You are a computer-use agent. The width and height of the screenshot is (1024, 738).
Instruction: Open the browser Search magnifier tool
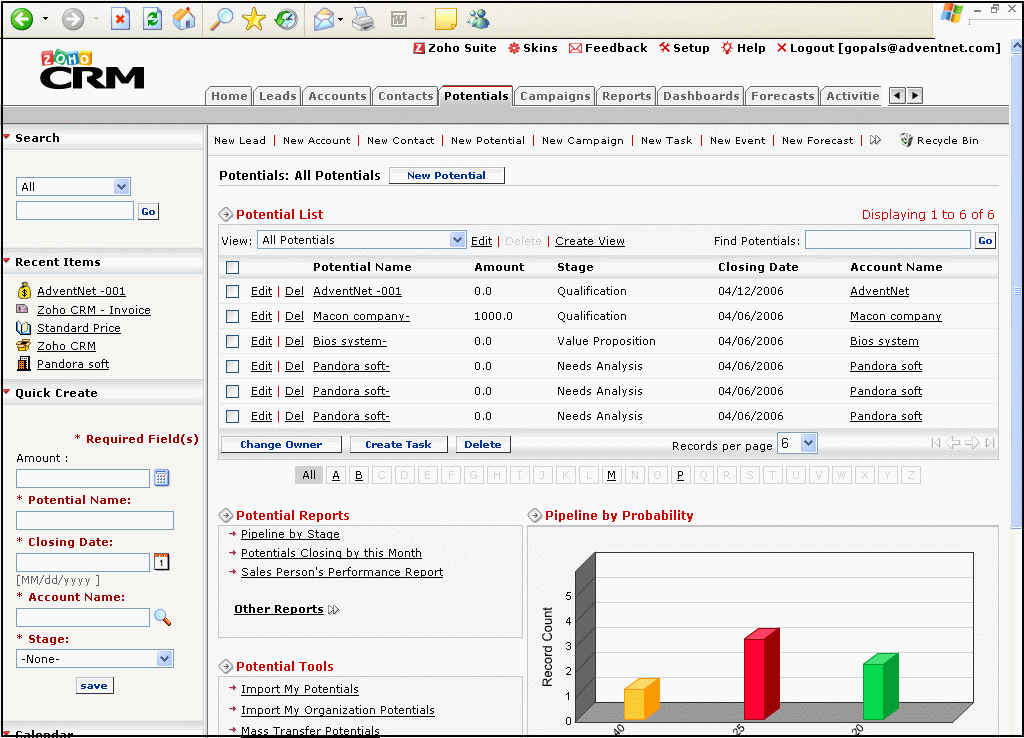pyautogui.click(x=221, y=19)
